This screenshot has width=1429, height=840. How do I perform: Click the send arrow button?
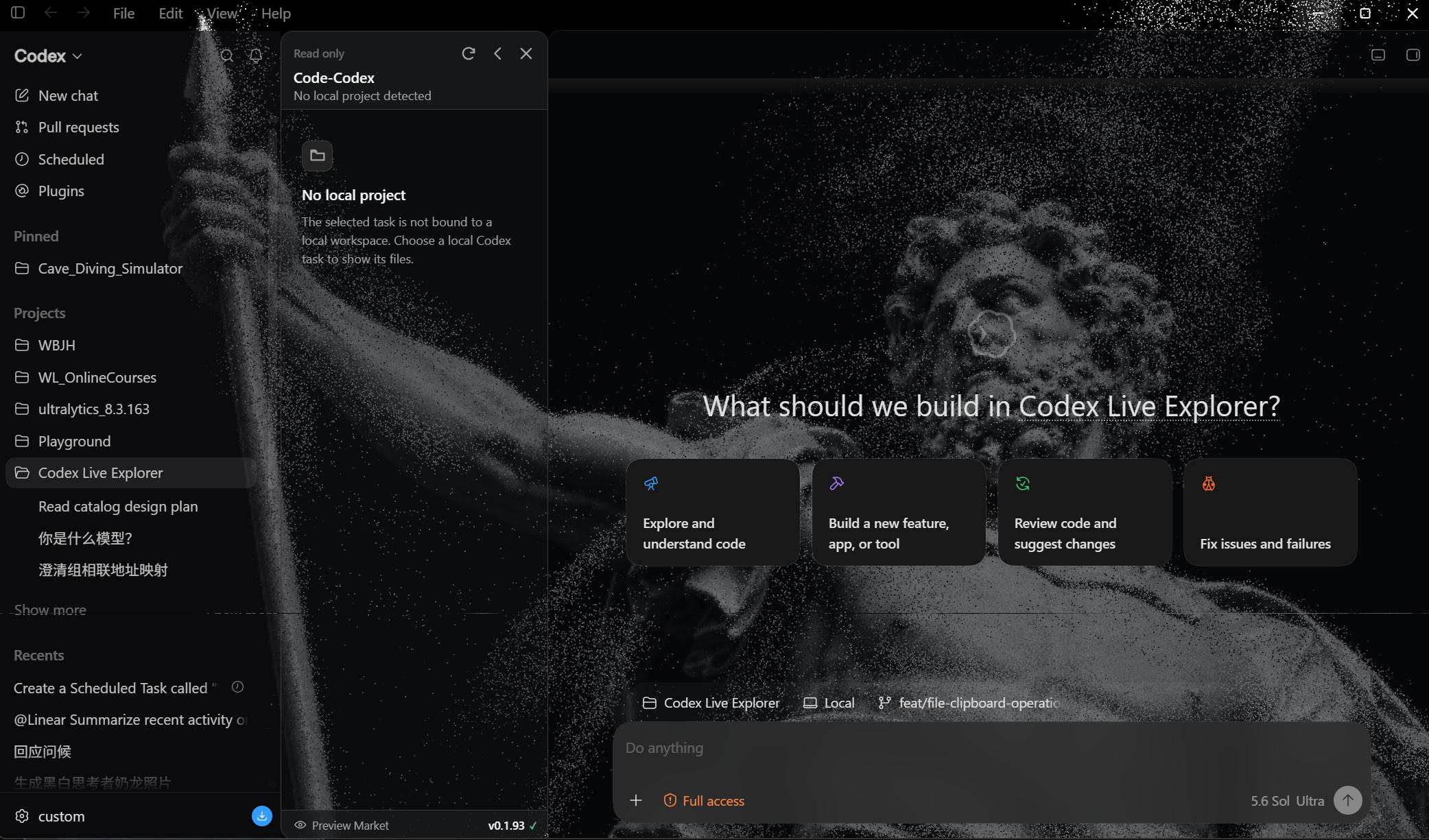1347,800
